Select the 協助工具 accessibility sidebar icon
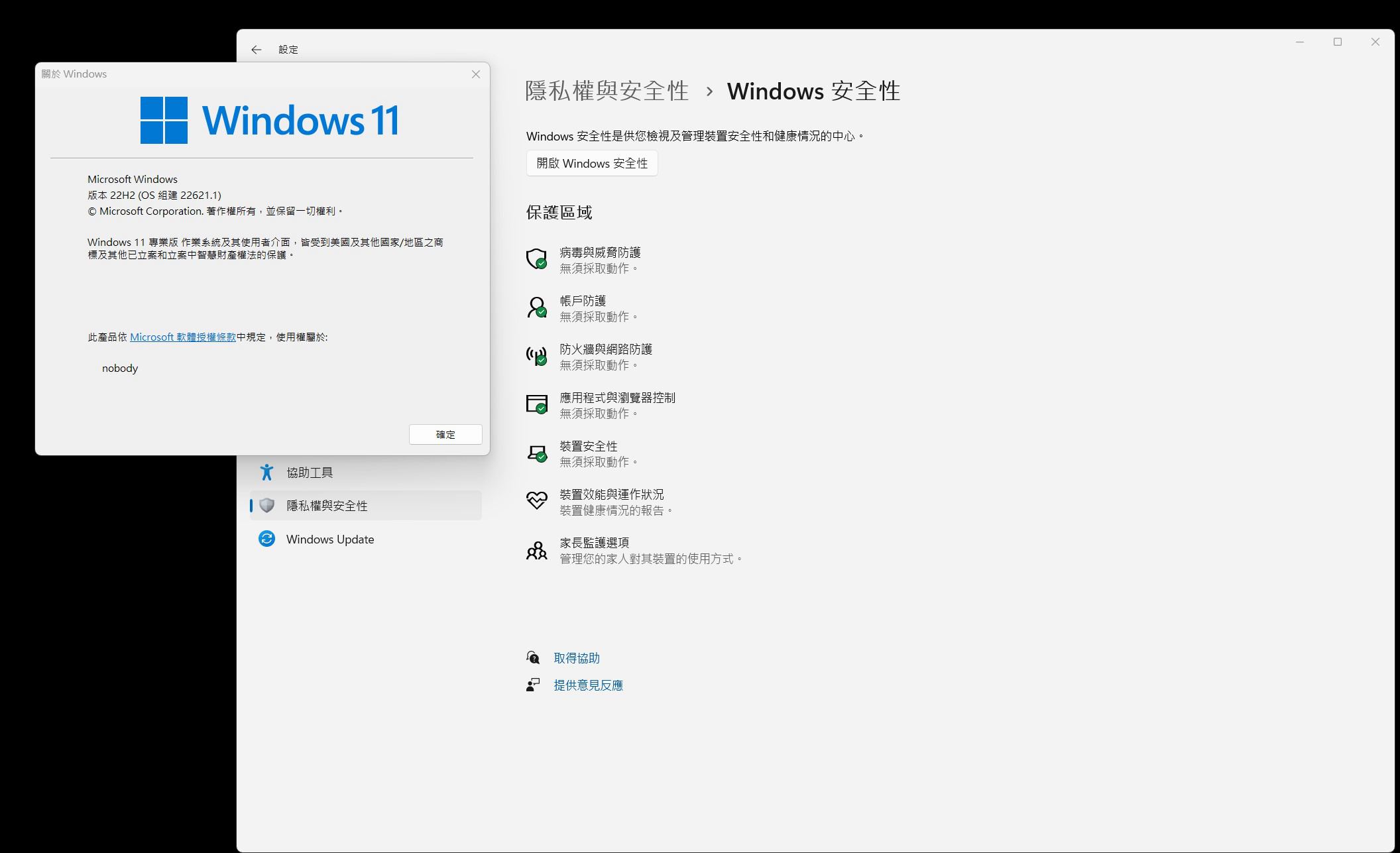This screenshot has width=1400, height=853. pyautogui.click(x=266, y=472)
